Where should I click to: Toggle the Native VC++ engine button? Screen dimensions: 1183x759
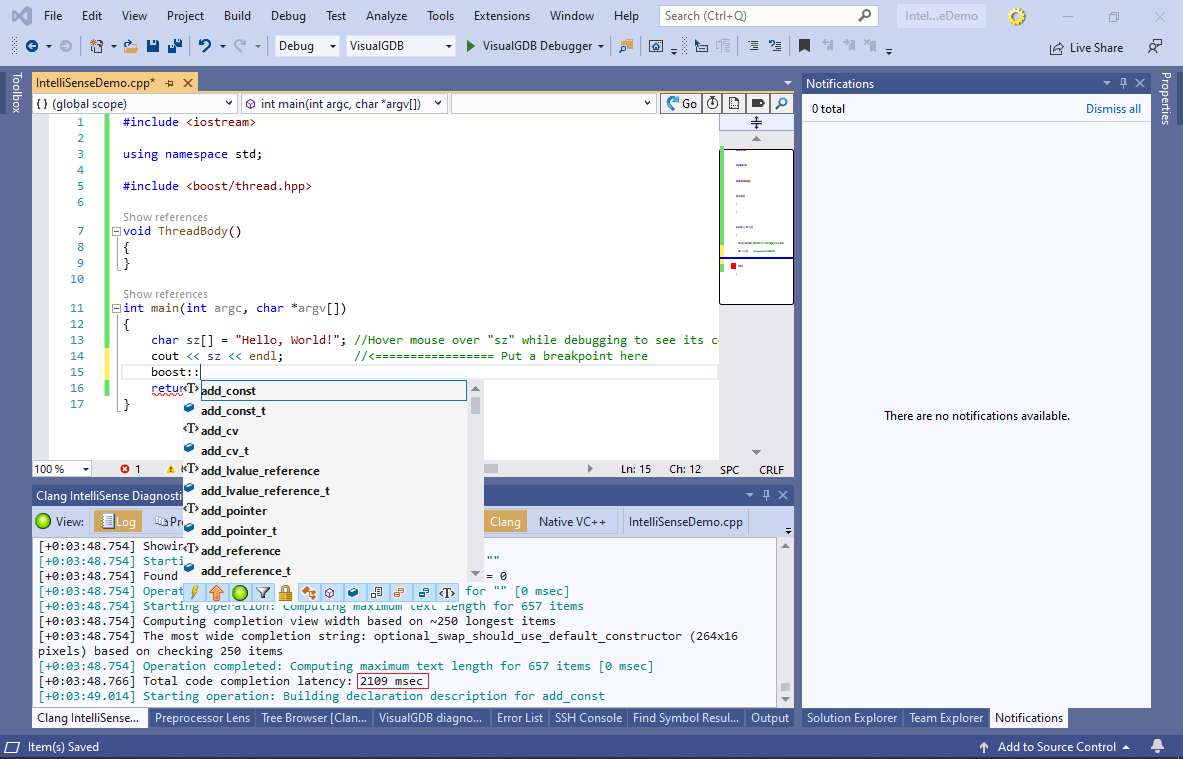[572, 521]
